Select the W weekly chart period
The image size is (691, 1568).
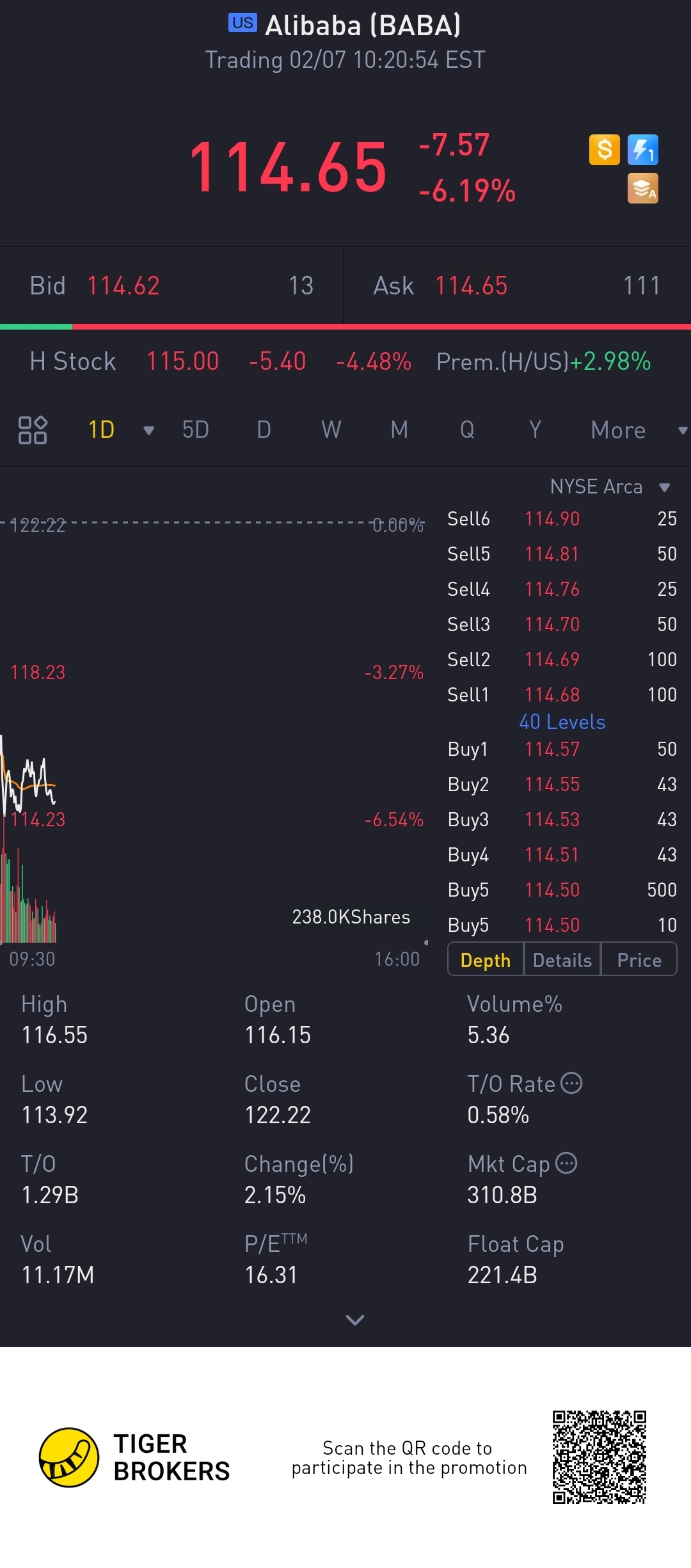pos(331,429)
